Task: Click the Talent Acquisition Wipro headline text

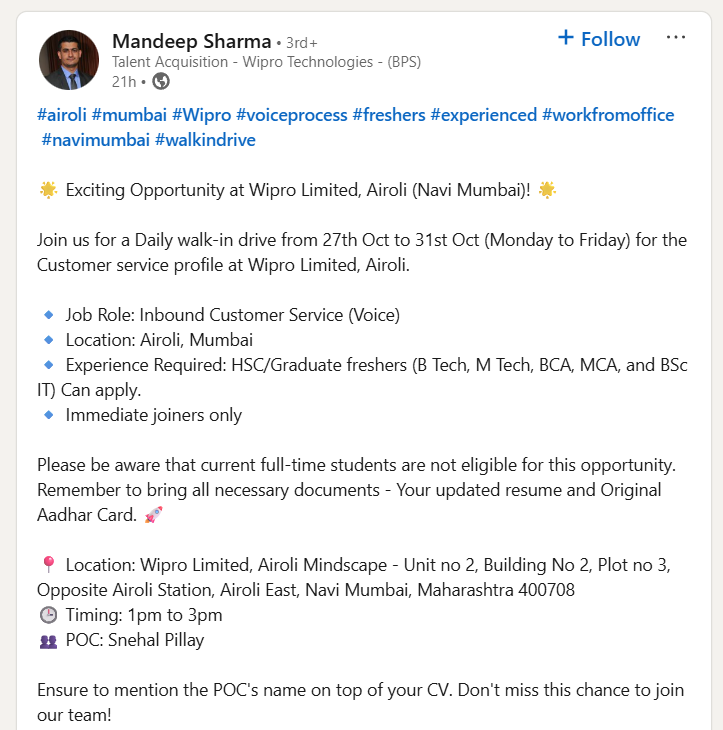Action: tap(266, 61)
